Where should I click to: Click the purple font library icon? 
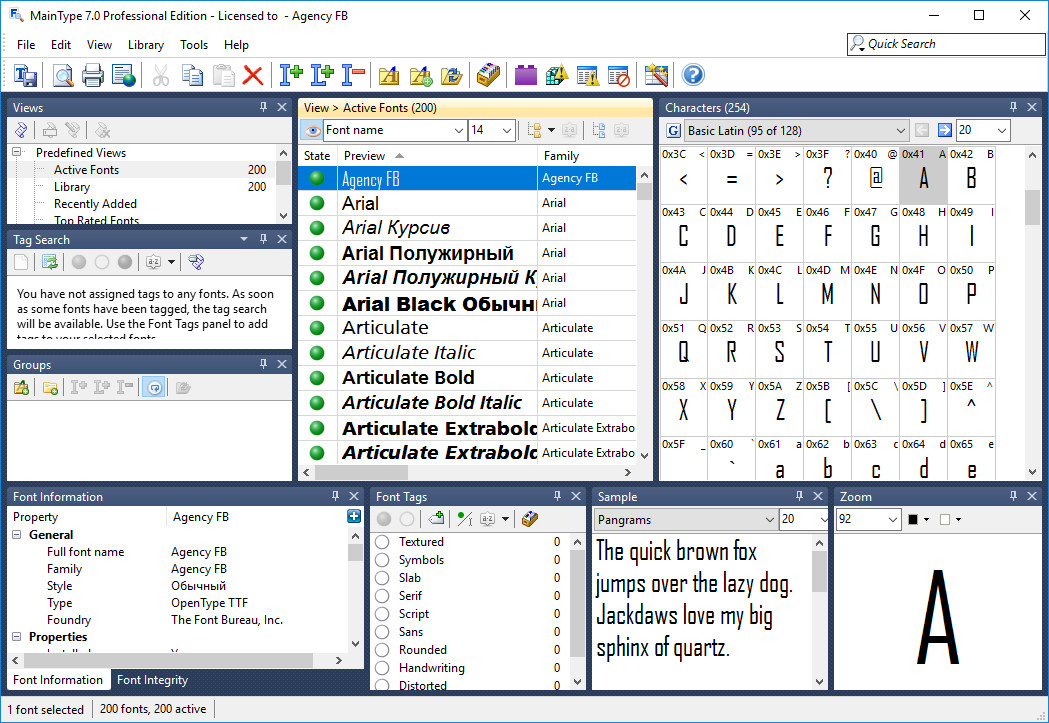(526, 75)
